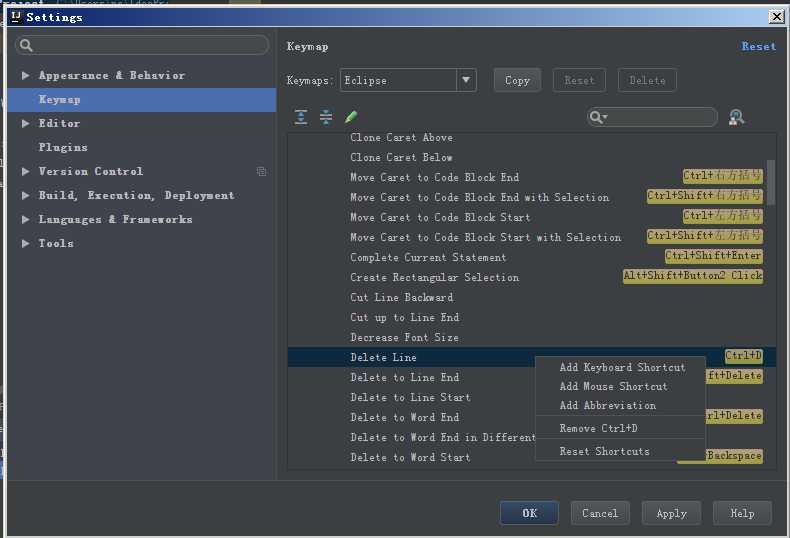Expand the Appearance & Behavior section

click(x=25, y=76)
